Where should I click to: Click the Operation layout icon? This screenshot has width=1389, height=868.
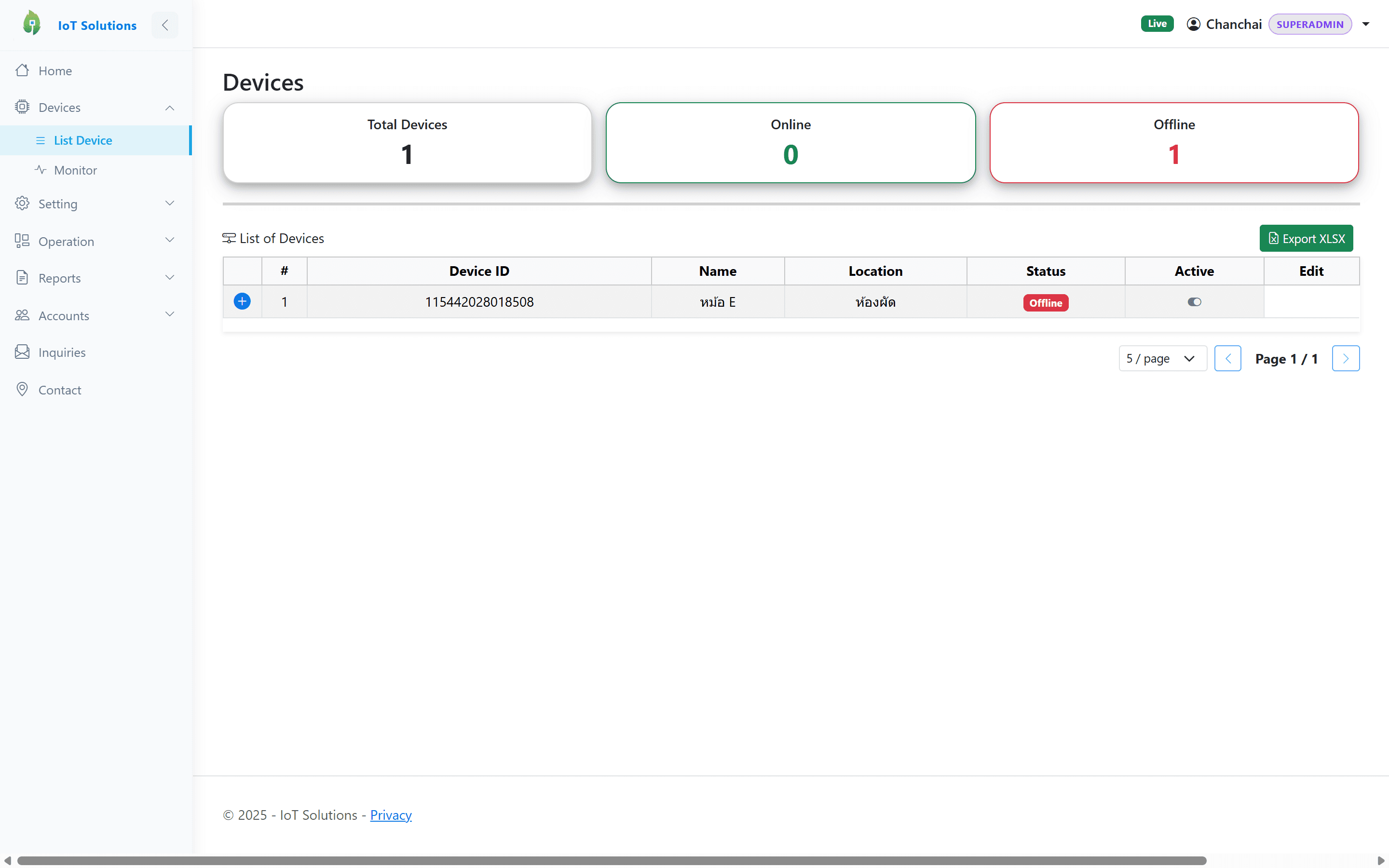pos(22,241)
